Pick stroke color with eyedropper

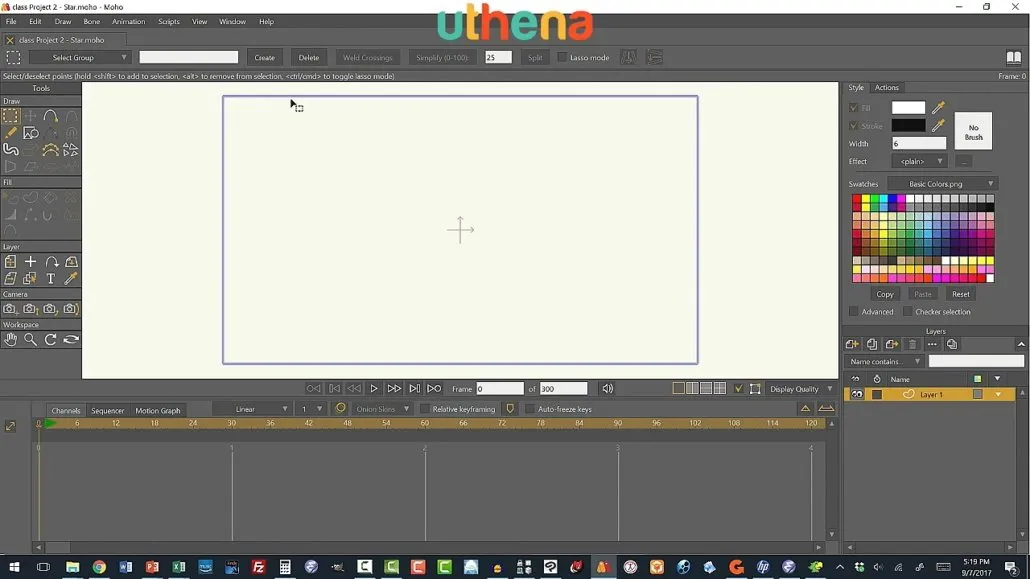tap(938, 125)
